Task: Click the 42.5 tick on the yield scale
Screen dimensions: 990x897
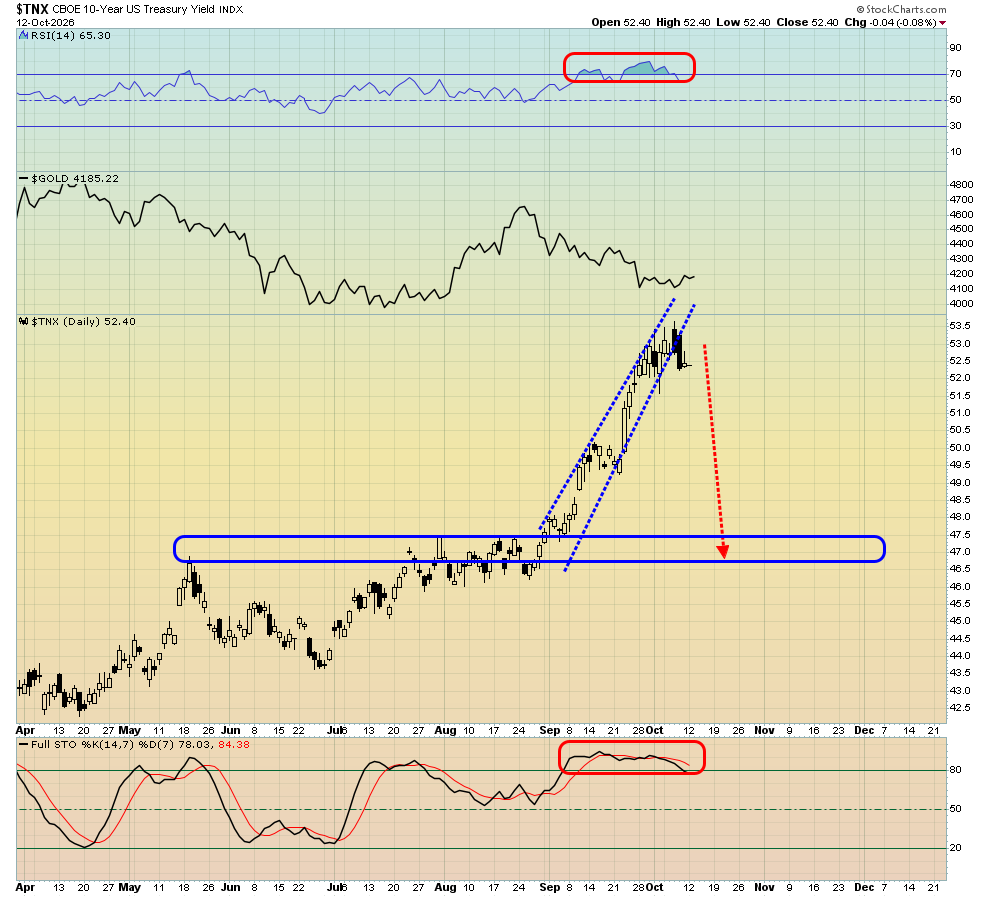Action: (960, 708)
